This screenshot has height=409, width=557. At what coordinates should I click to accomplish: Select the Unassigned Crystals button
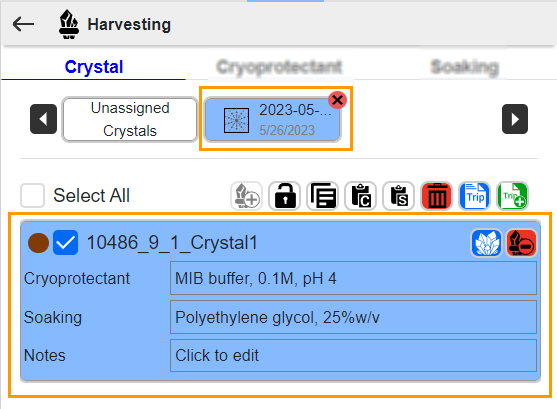(x=130, y=119)
